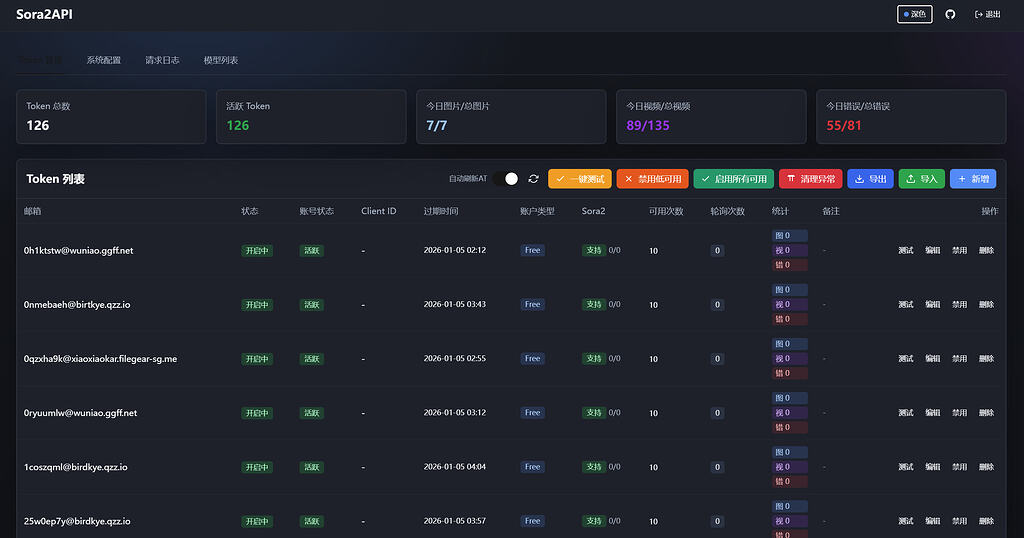This screenshot has width=1024, height=538.
Task: Click 删除 for 1coszqml@birdkye.qzz.io
Action: (x=986, y=467)
